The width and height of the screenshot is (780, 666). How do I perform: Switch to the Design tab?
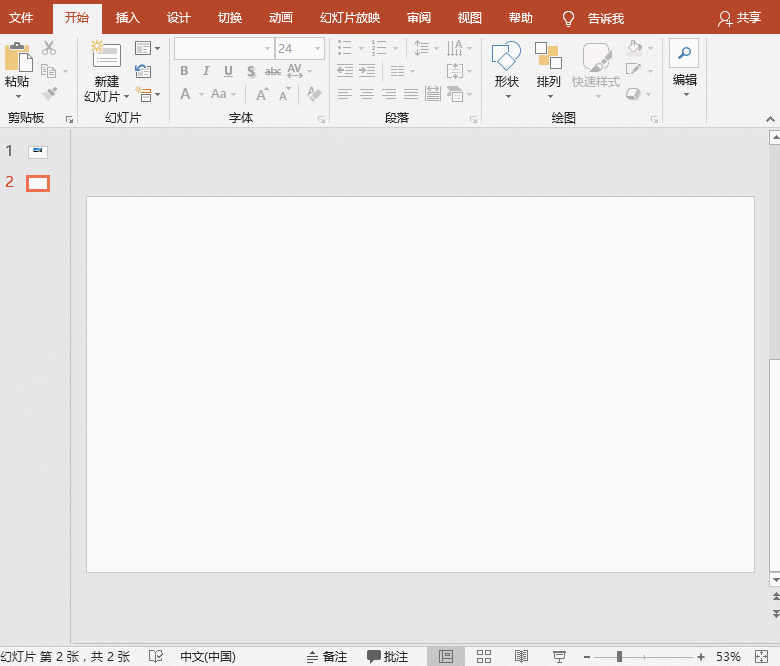(x=178, y=18)
